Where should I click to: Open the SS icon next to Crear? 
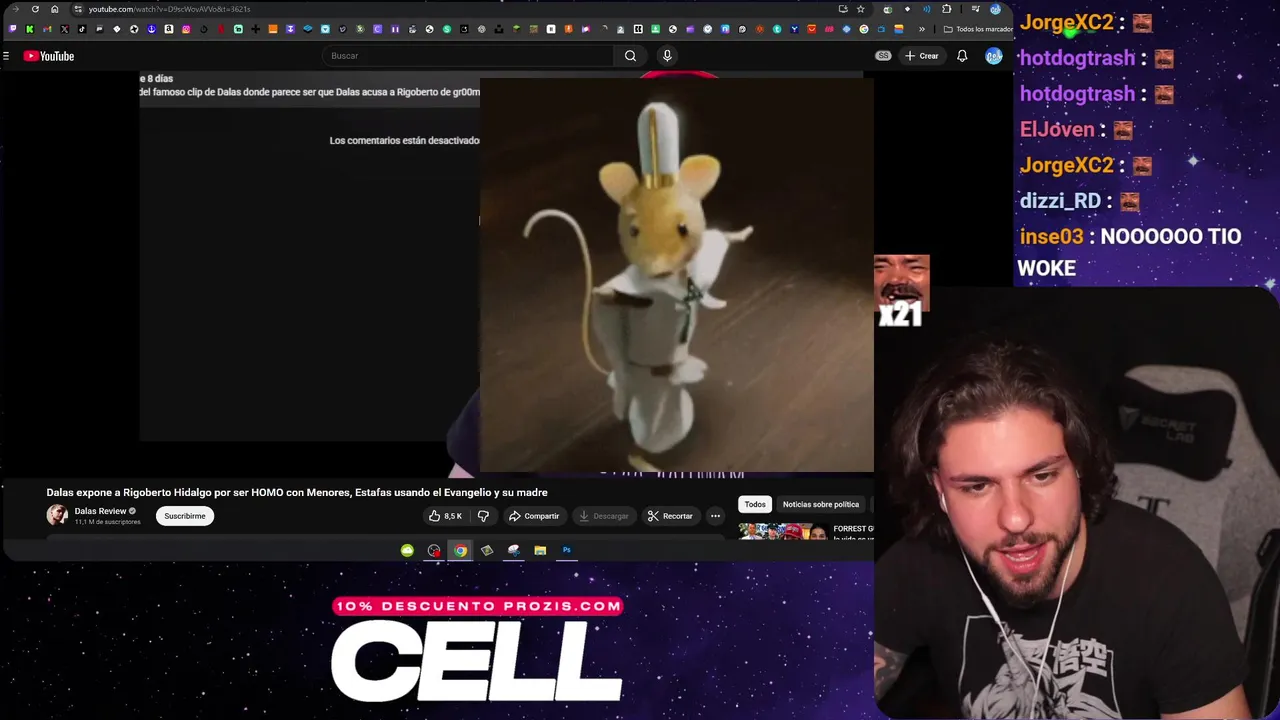[x=883, y=56]
